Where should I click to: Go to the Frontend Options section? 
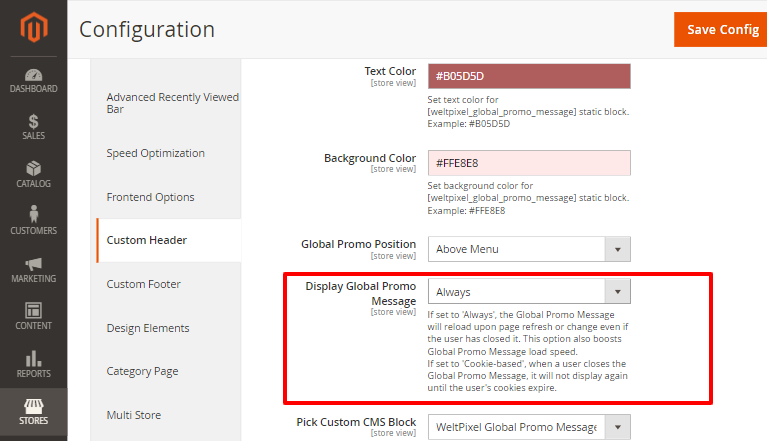coord(150,197)
